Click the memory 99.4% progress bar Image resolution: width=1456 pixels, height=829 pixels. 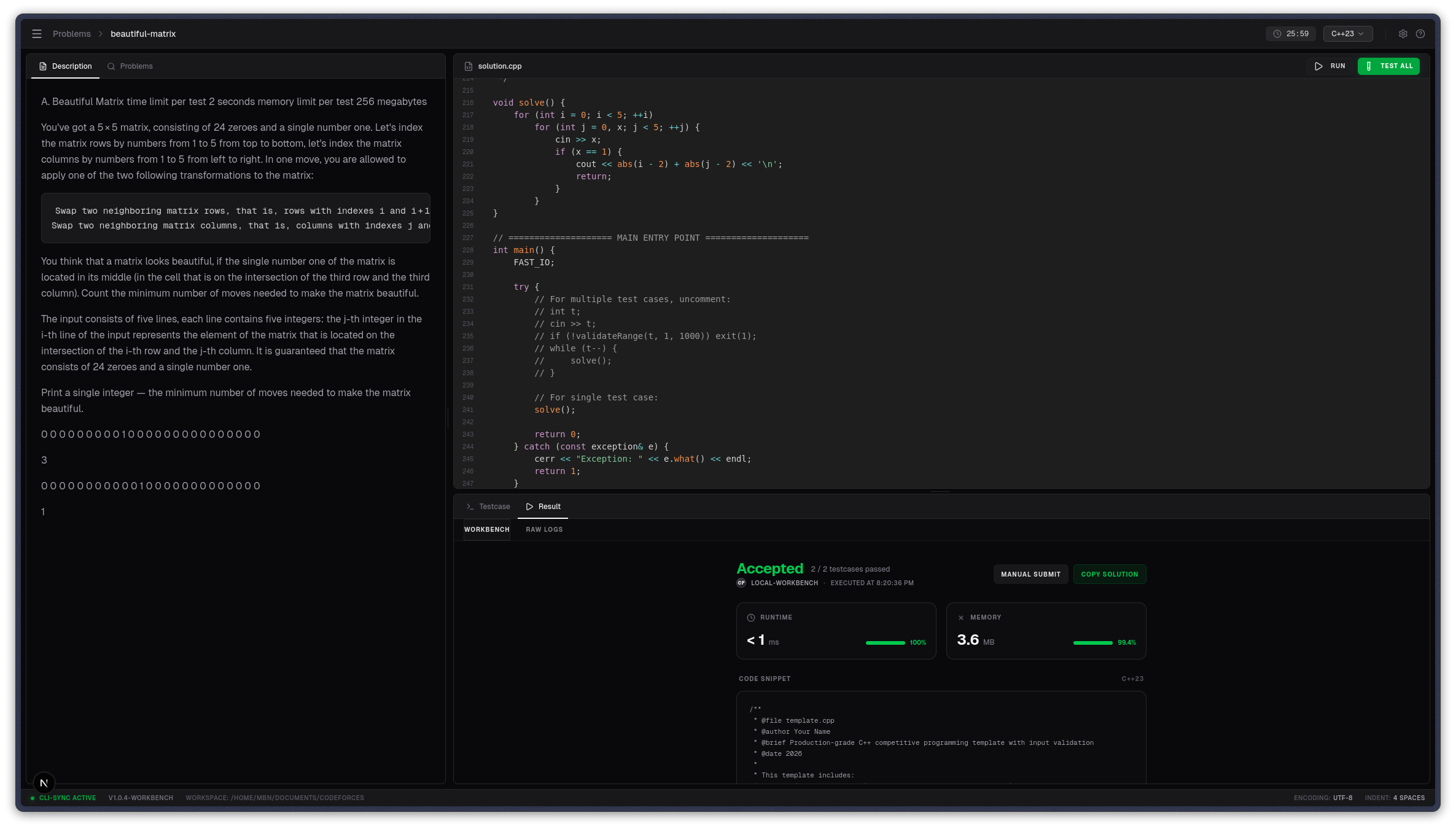tap(1092, 643)
